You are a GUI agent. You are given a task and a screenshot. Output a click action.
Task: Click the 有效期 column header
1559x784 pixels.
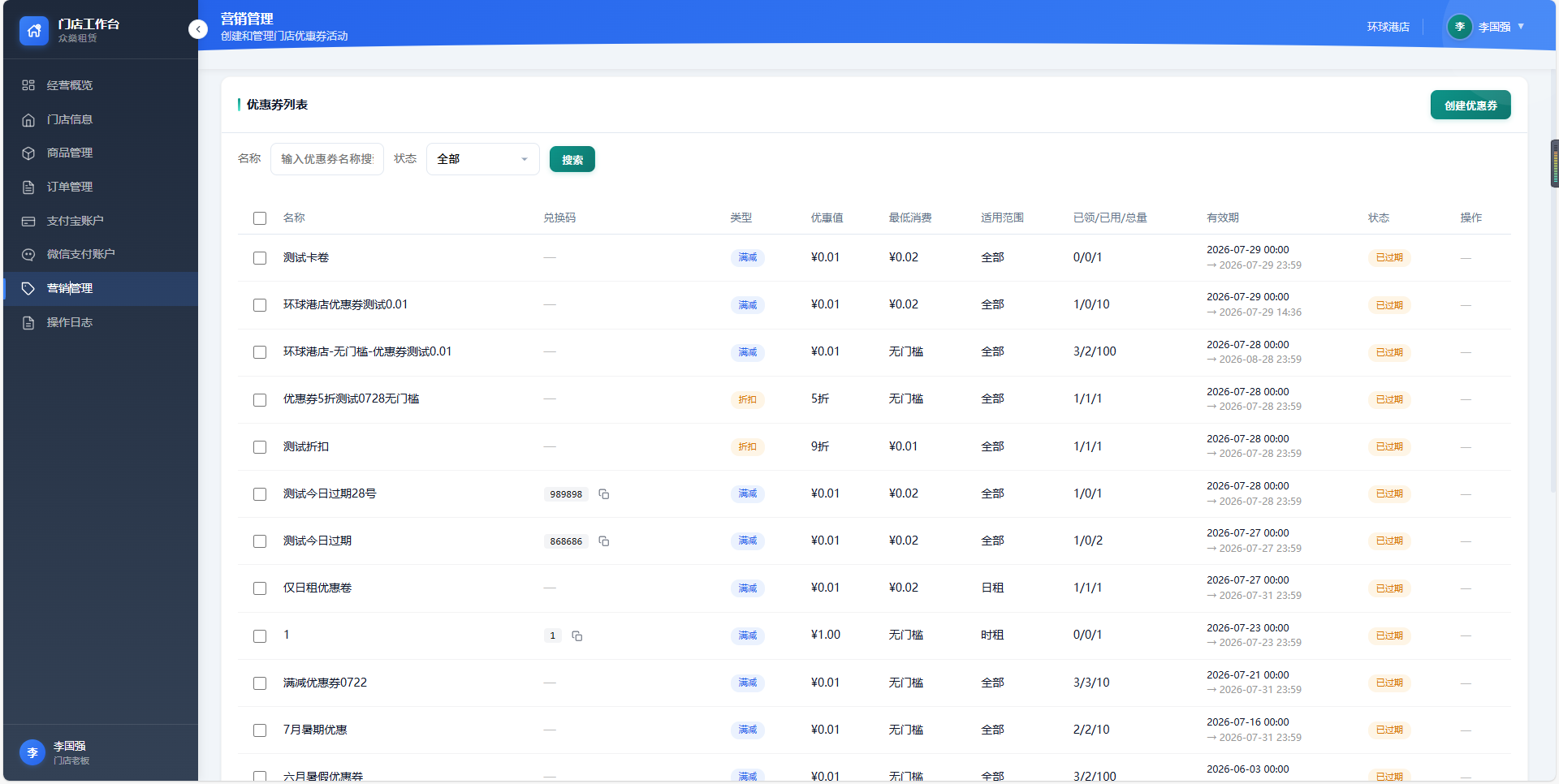1223,218
